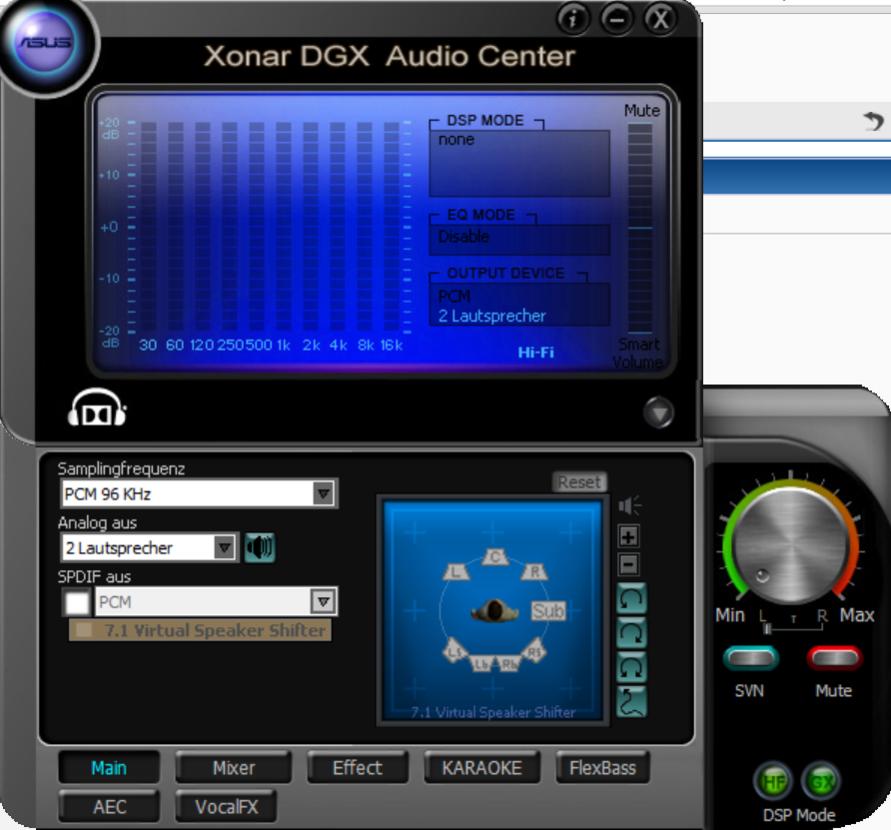Switch to the VocalFX tab
Image resolution: width=891 pixels, height=830 pixels.
click(x=226, y=807)
